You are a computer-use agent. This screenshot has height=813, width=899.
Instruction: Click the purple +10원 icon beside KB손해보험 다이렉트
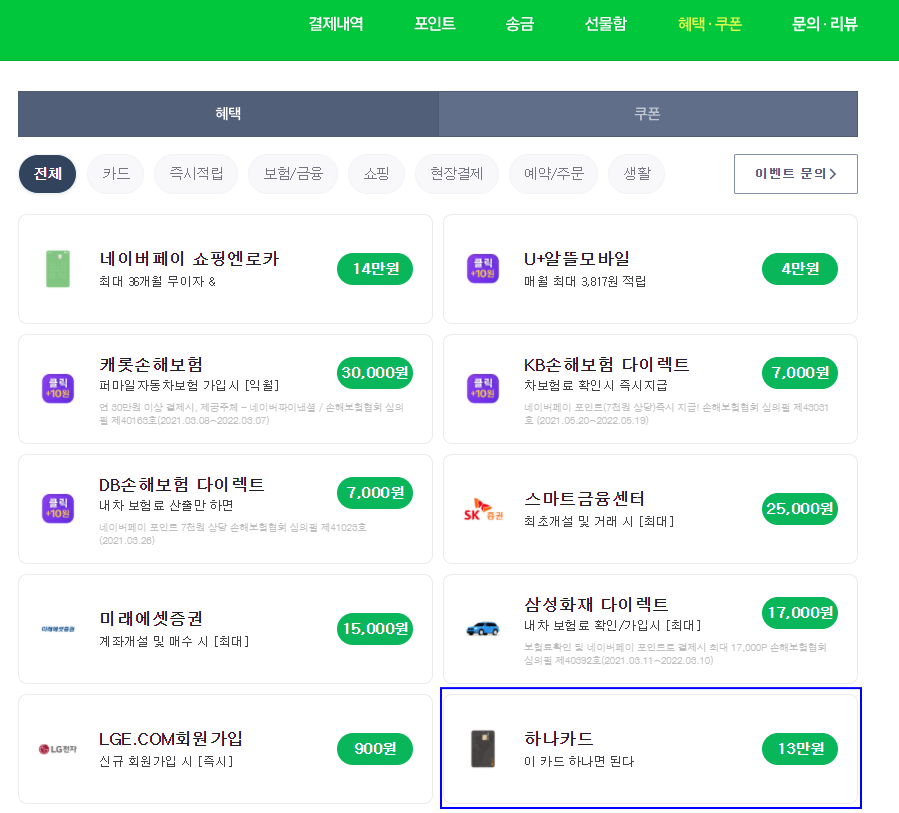point(483,388)
